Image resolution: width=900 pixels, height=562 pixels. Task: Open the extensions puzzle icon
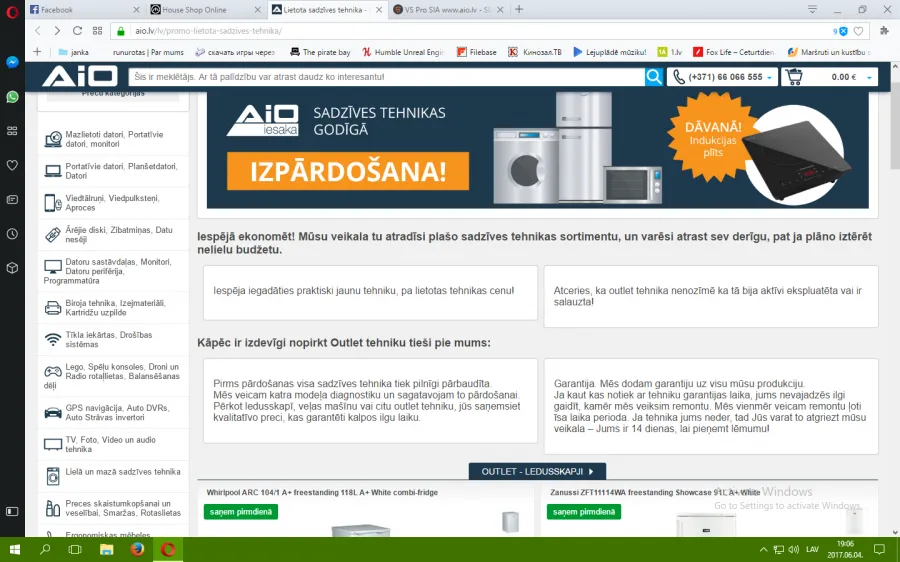(884, 31)
